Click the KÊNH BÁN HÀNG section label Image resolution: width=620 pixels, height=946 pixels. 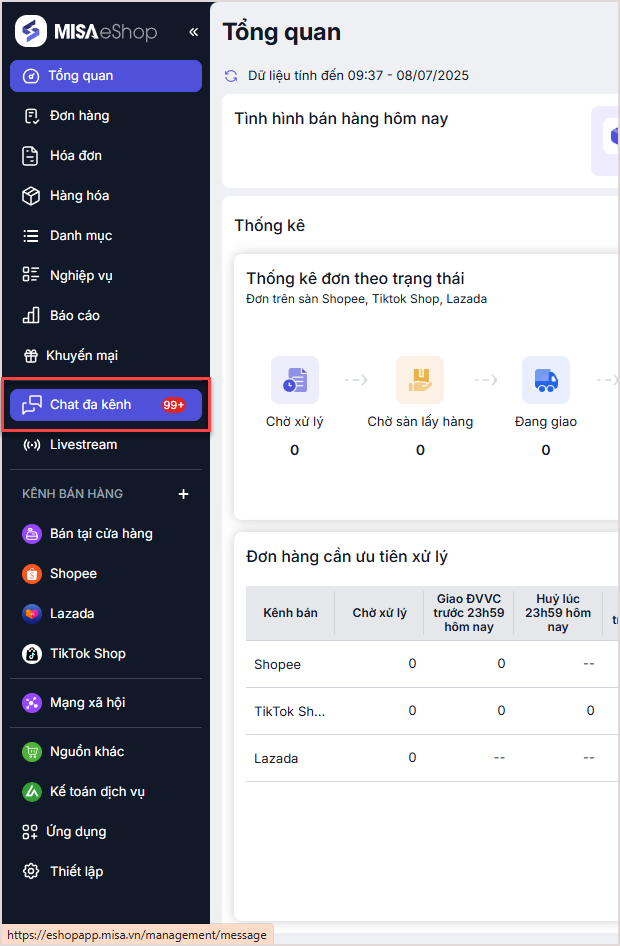click(72, 494)
